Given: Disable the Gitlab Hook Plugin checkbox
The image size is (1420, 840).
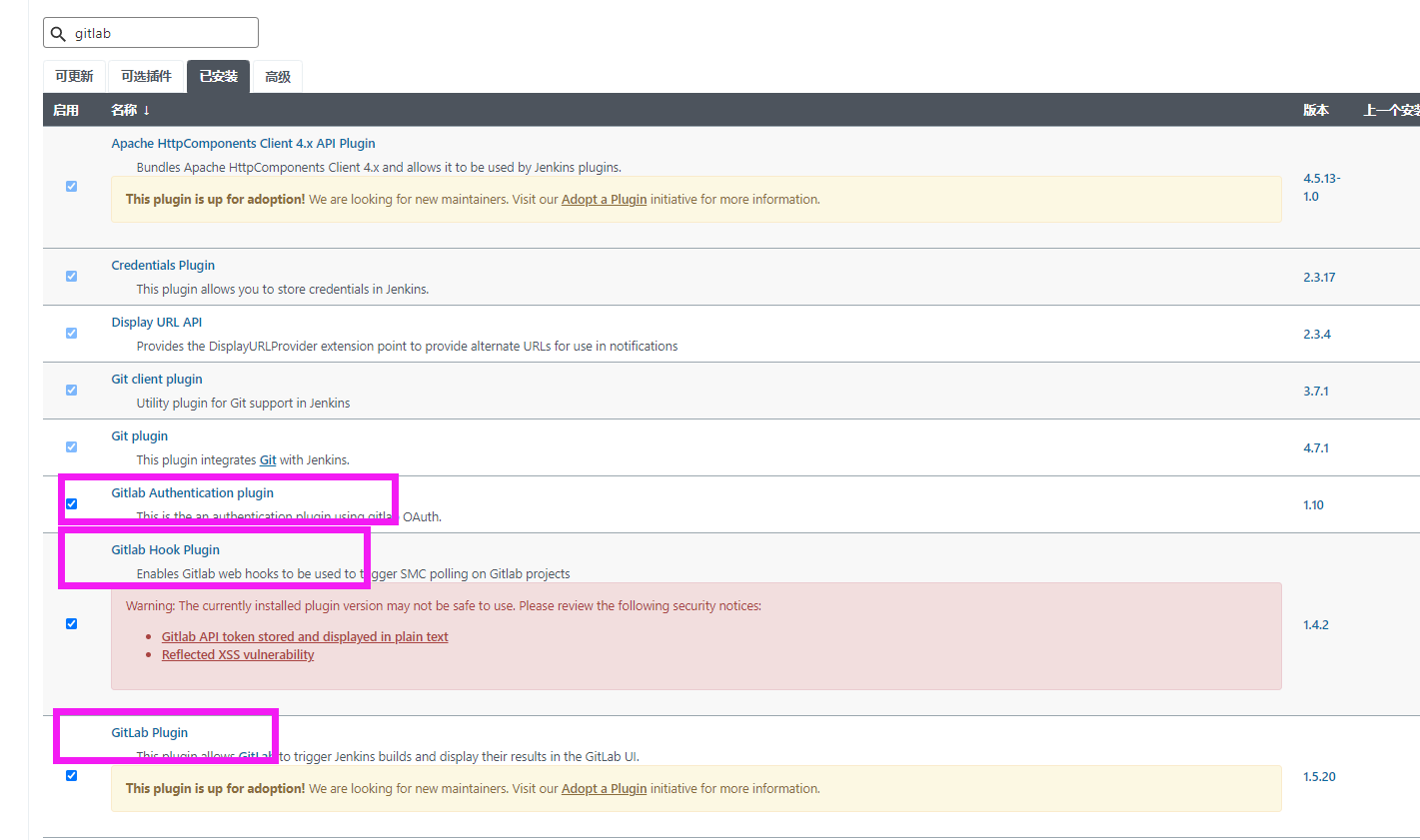Looking at the screenshot, I should pyautogui.click(x=71, y=624).
